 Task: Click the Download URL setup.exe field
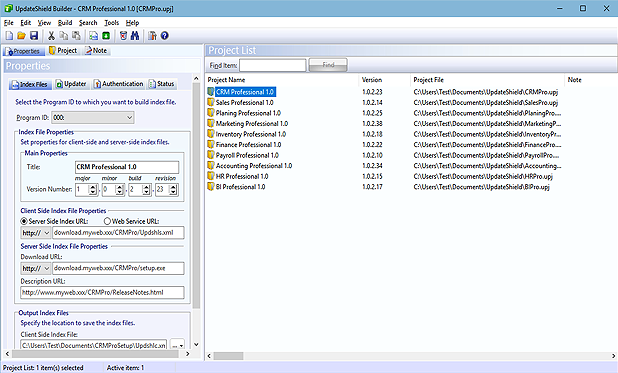pos(118,269)
